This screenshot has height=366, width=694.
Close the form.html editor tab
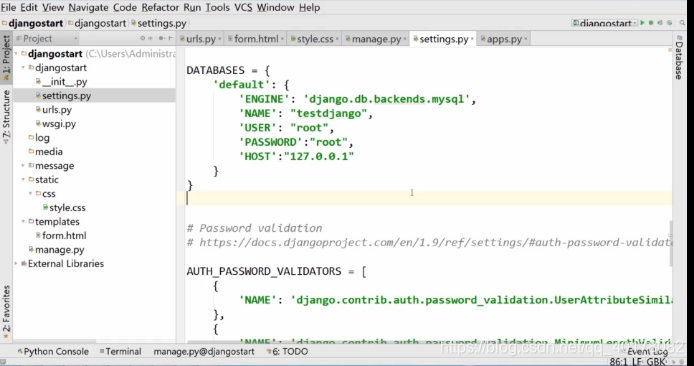coord(282,39)
